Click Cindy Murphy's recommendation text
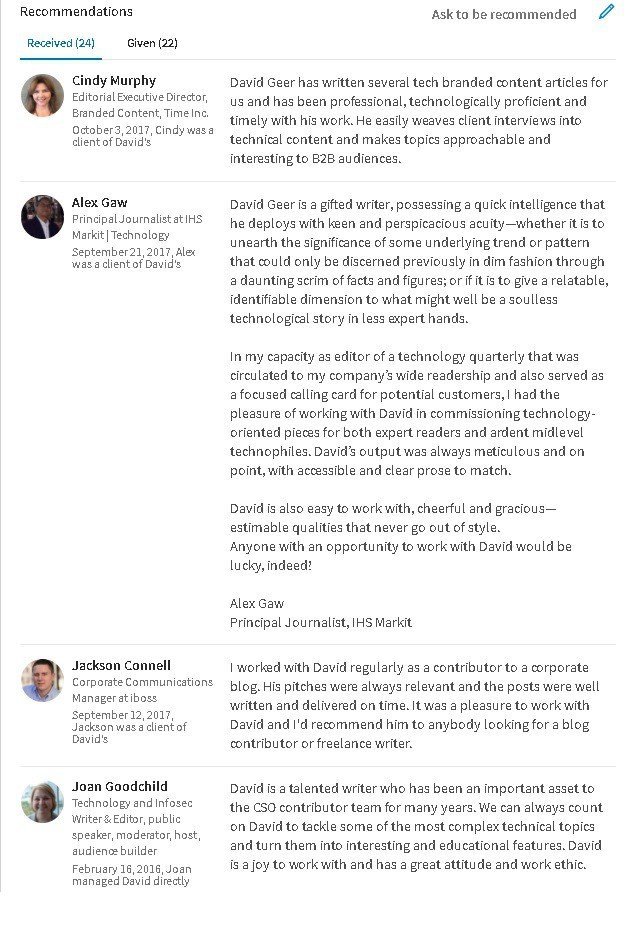Image resolution: width=635 pixels, height=925 pixels. [x=419, y=120]
